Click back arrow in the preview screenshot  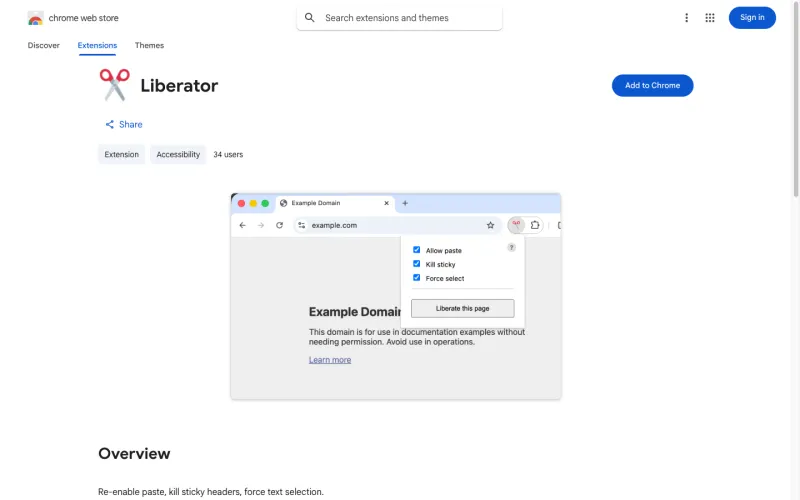242,225
